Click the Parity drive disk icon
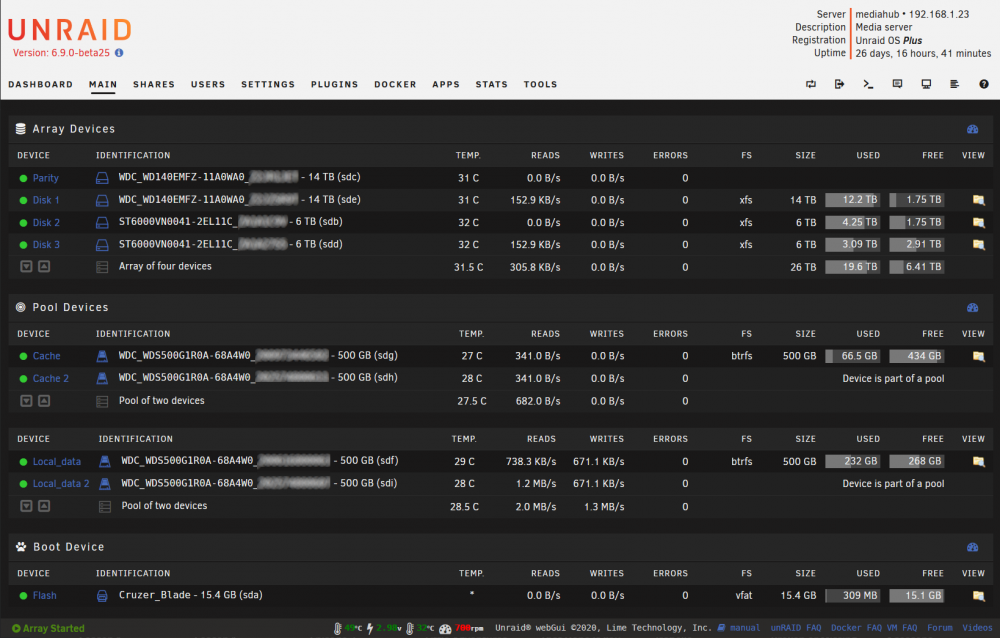Screen dimensions: 1000x638 (x=102, y=178)
